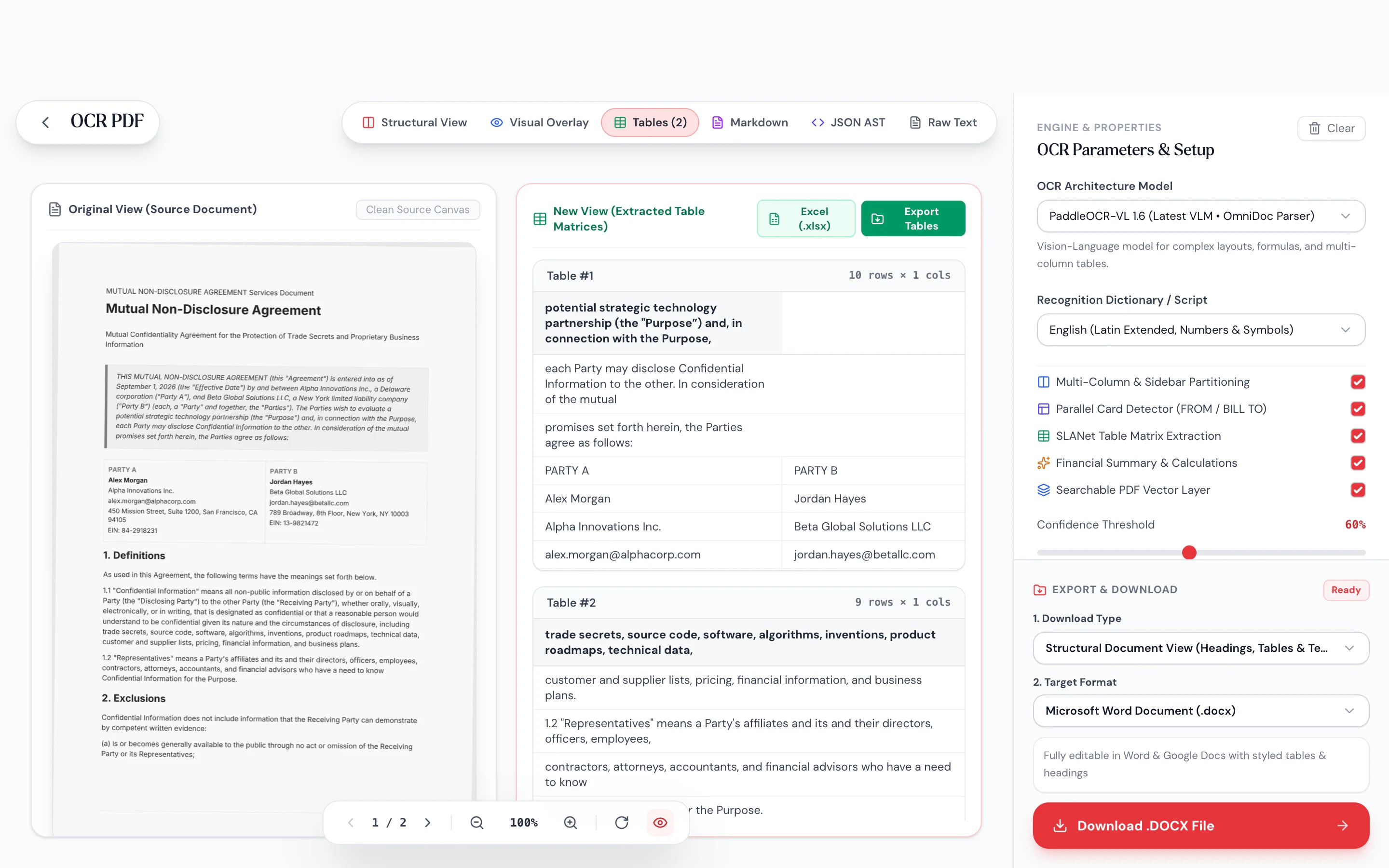Click the SLANet Table Matrix icon

1044,436
